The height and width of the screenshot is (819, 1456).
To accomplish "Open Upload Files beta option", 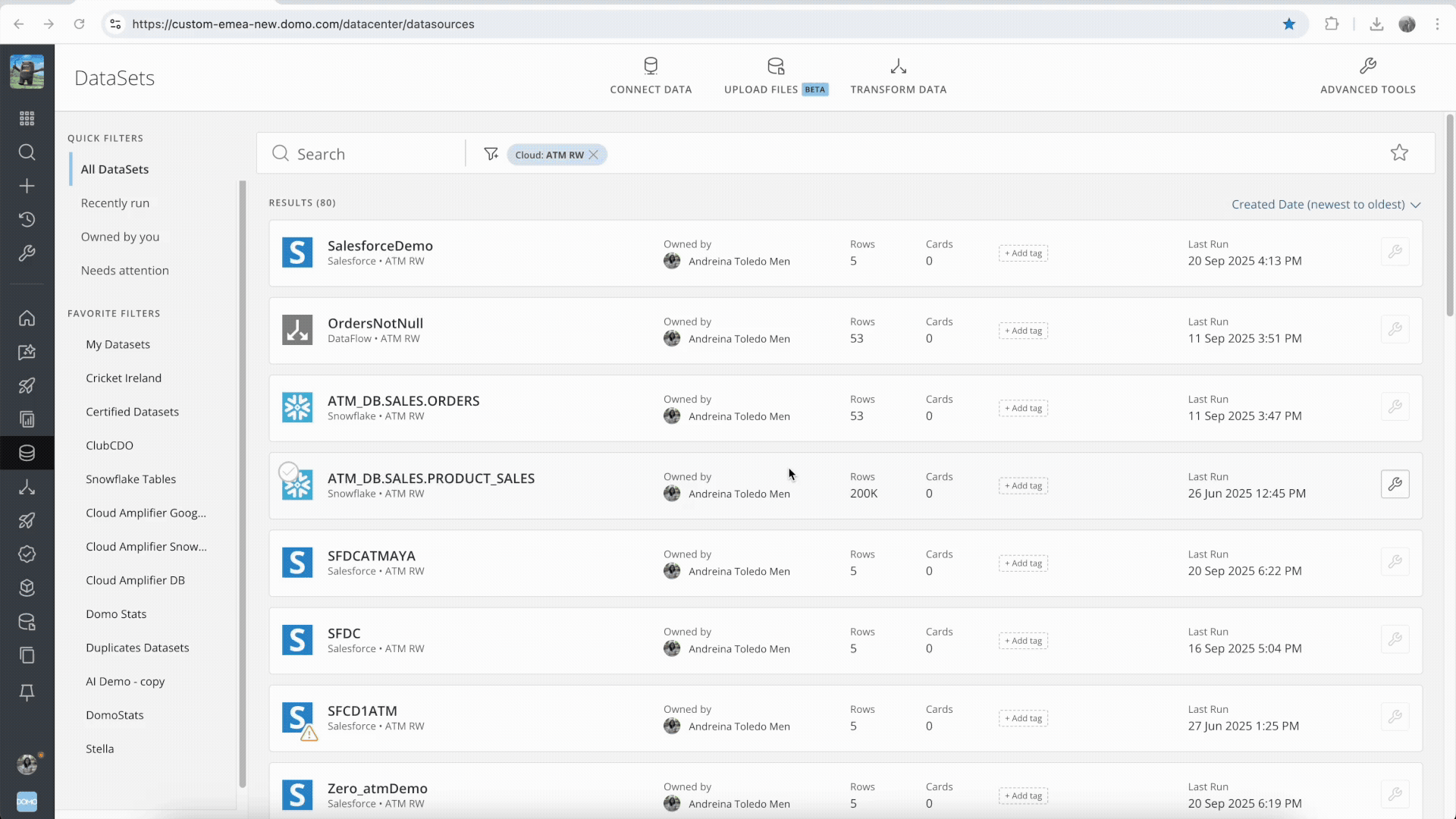I will pos(776,77).
